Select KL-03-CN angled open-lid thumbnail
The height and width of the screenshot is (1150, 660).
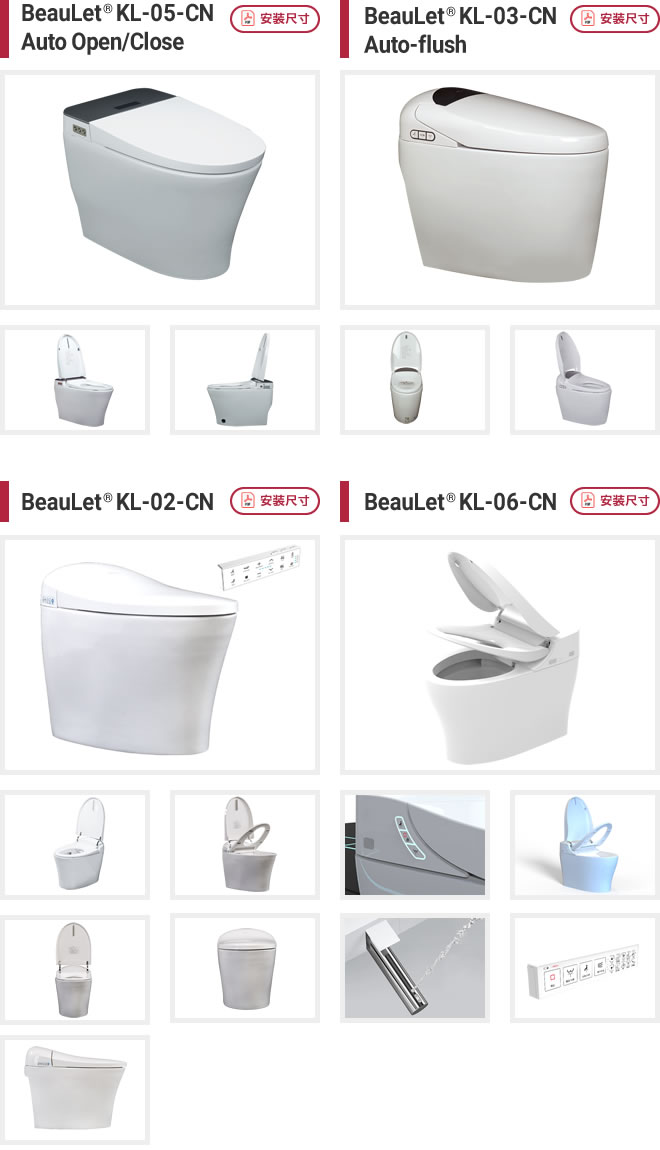(x=585, y=380)
